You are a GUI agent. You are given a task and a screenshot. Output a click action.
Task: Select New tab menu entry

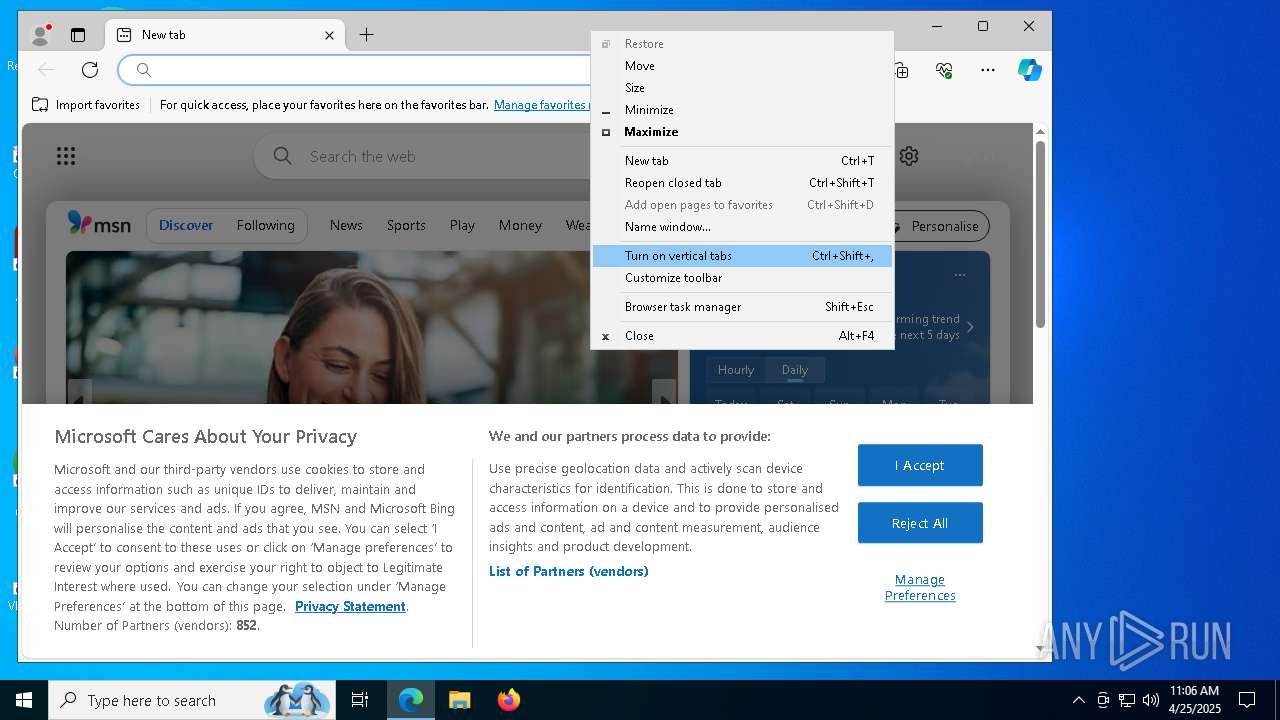742,161
